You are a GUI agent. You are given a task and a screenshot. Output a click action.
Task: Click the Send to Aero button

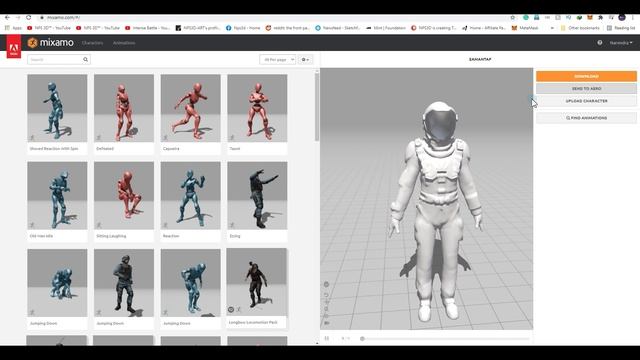pos(586,89)
